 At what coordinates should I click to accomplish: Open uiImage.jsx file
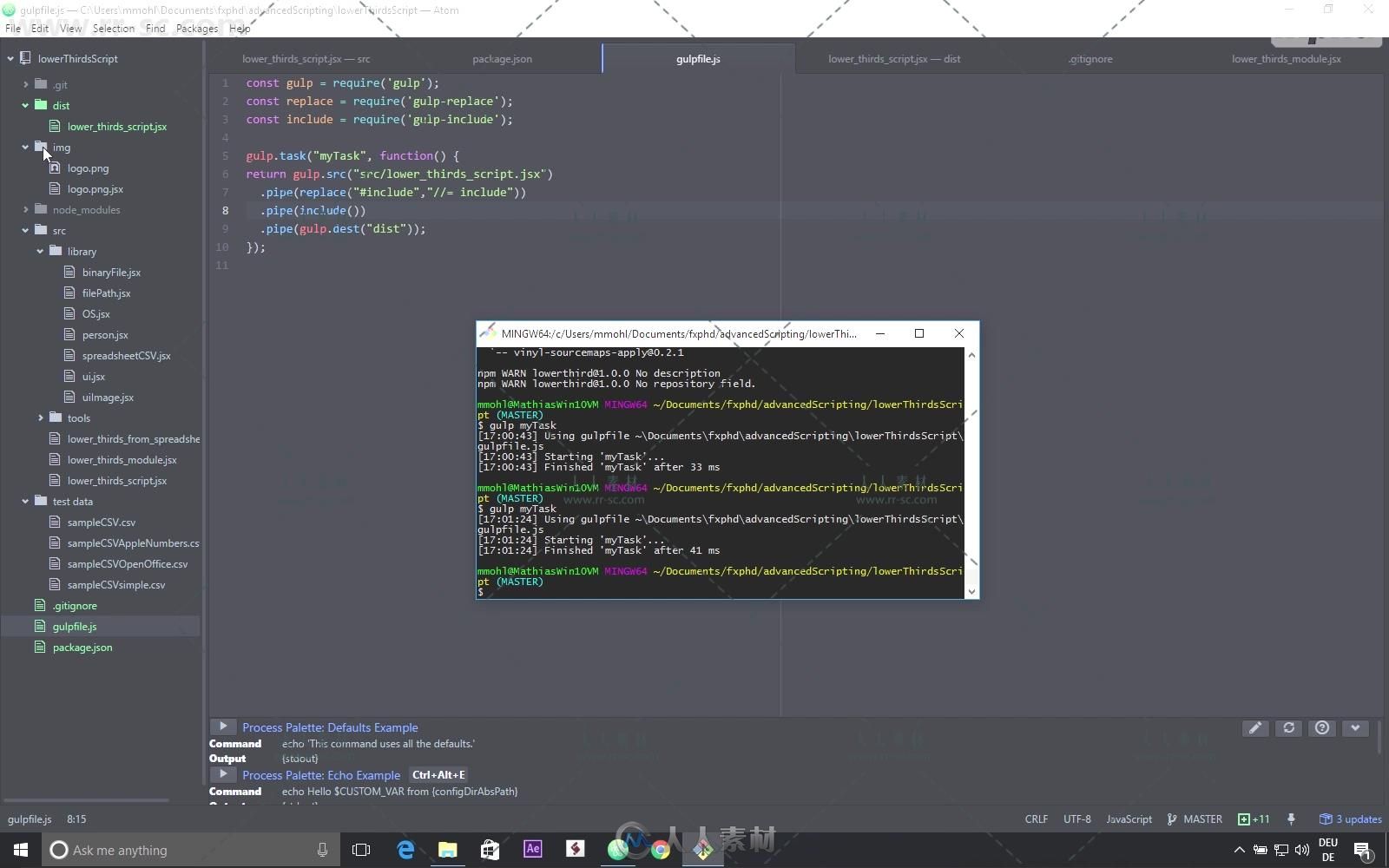[x=108, y=398]
